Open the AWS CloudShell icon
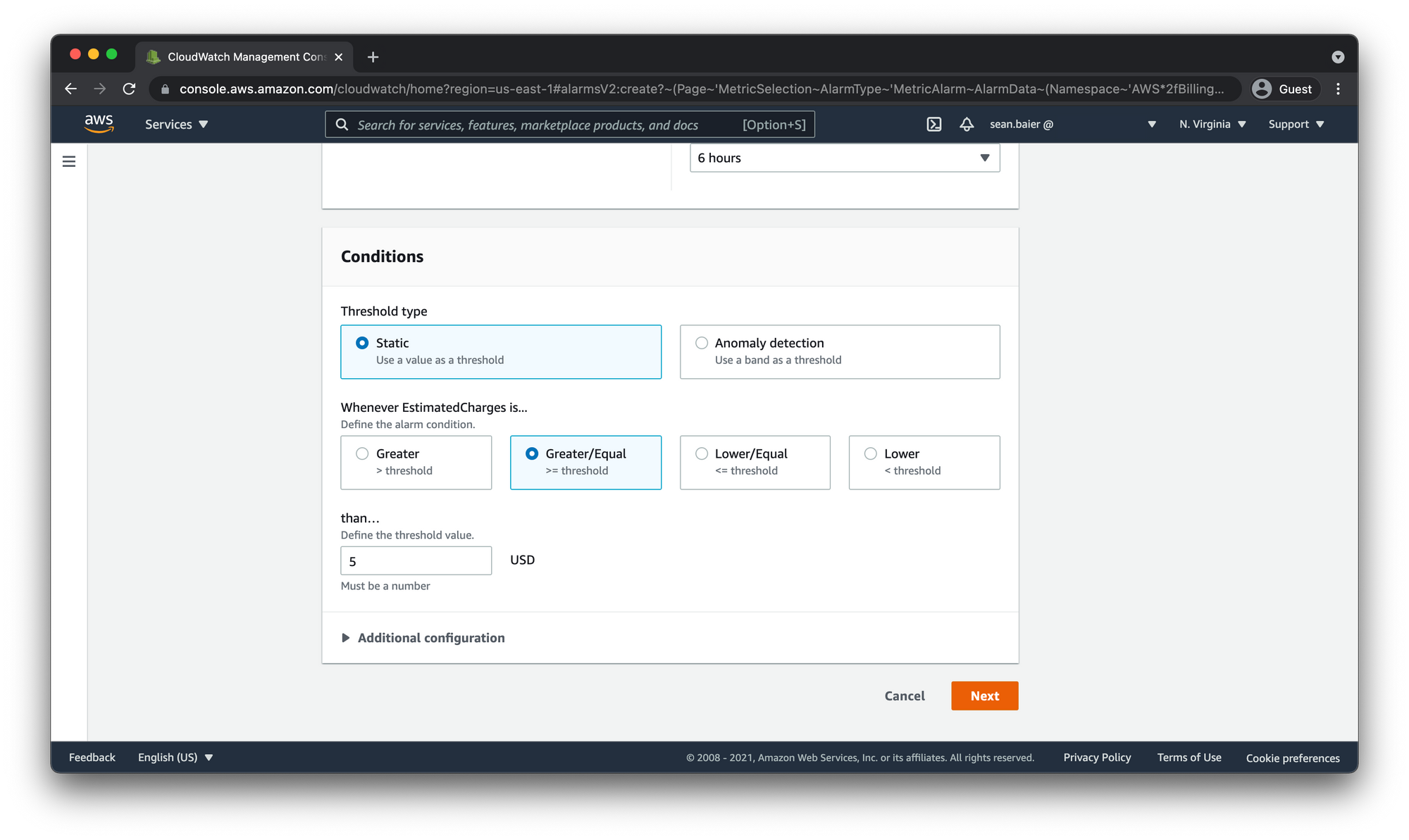 point(933,125)
